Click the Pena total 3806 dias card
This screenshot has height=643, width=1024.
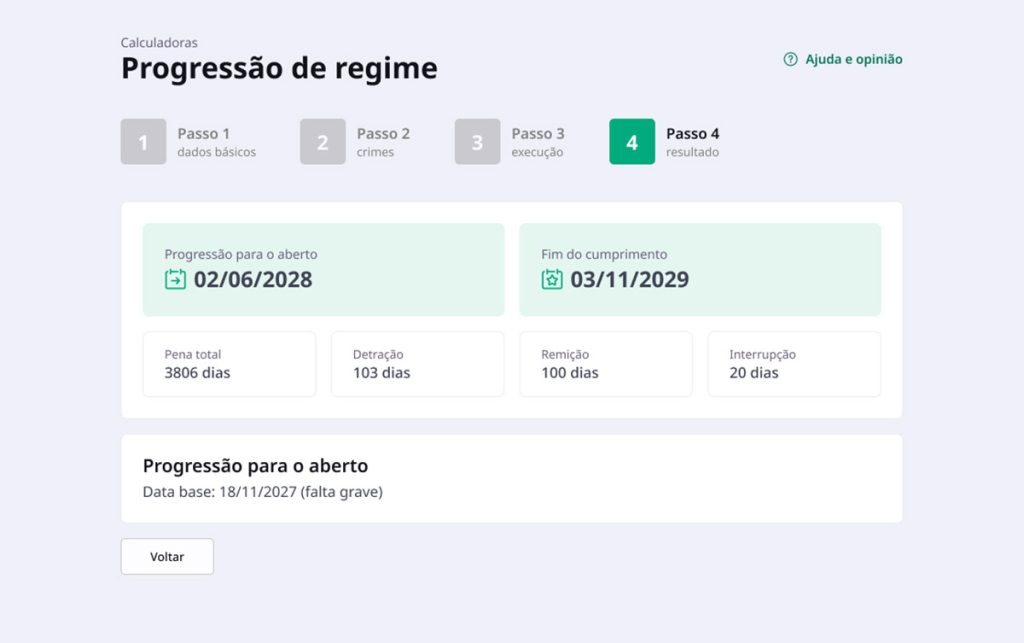229,364
